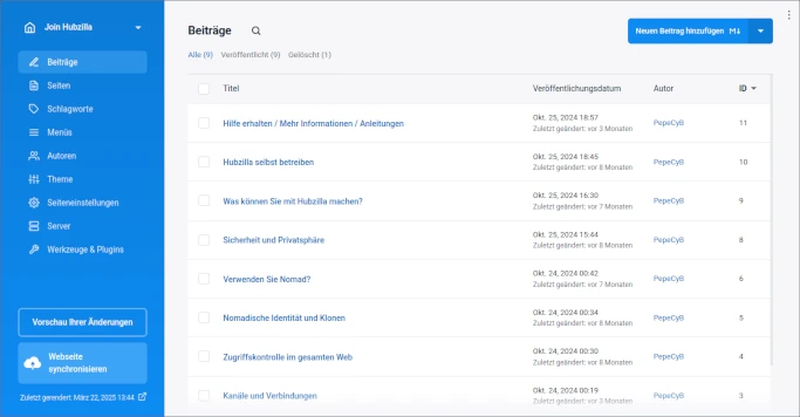Click the server icon in the sidebar
Screen dimensions: 800x417
pyautogui.click(x=34, y=226)
